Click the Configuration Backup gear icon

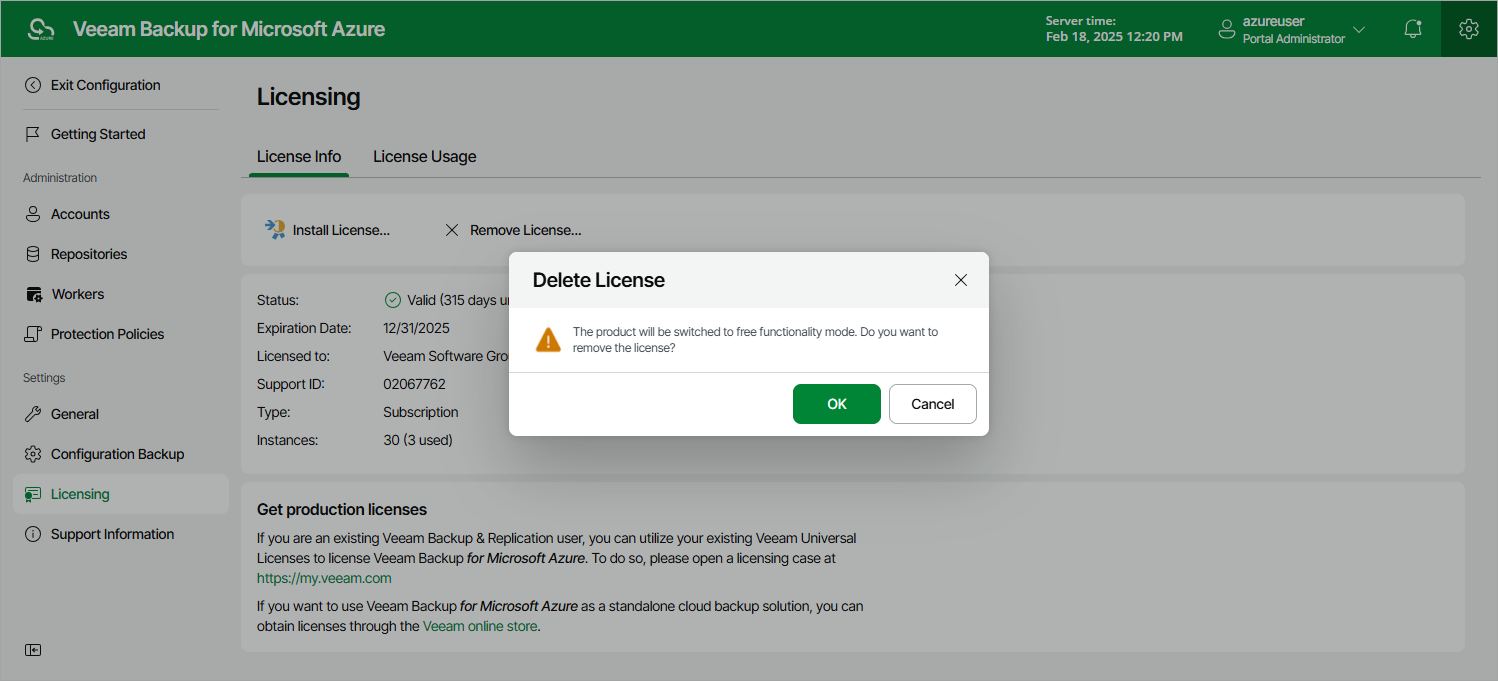(33, 454)
